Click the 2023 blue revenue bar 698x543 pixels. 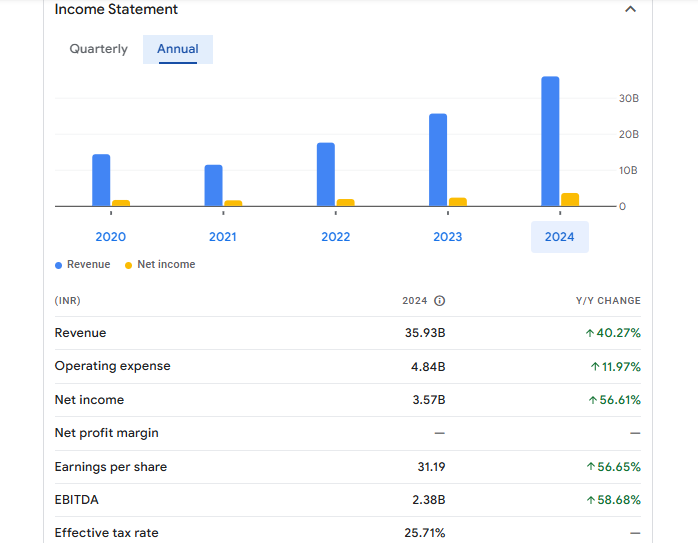coord(438,159)
